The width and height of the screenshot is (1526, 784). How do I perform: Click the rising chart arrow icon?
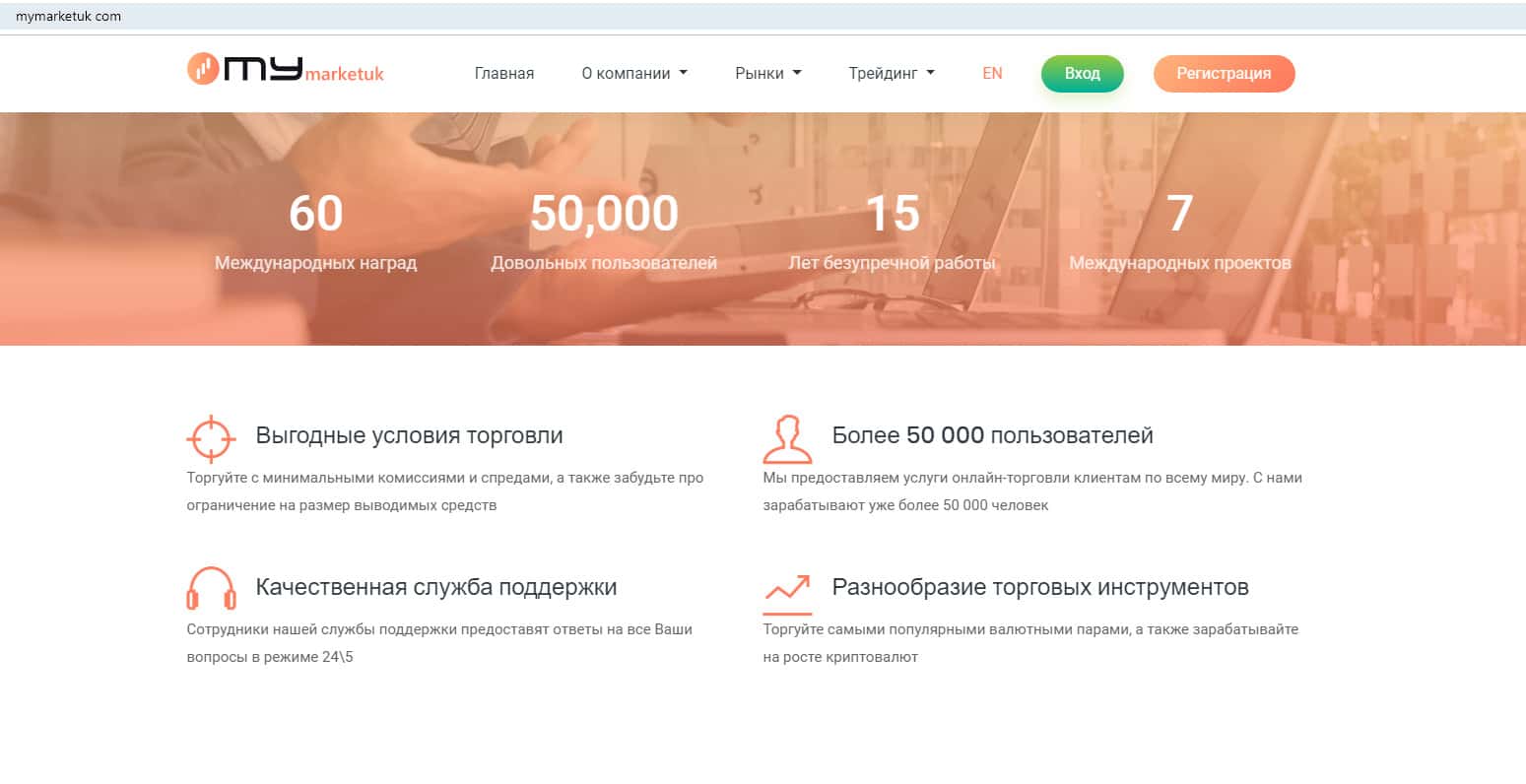(x=787, y=593)
